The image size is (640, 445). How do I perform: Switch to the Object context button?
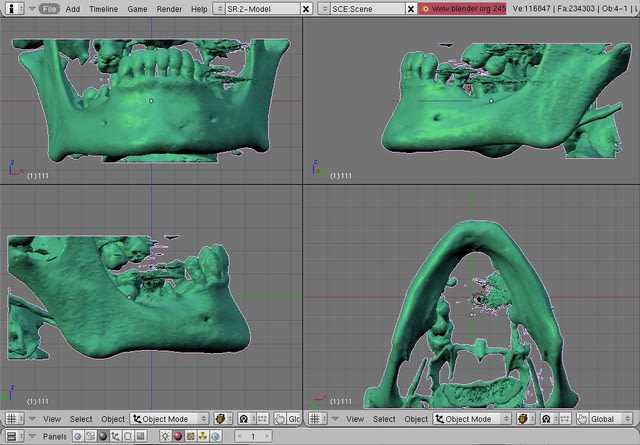click(115, 436)
